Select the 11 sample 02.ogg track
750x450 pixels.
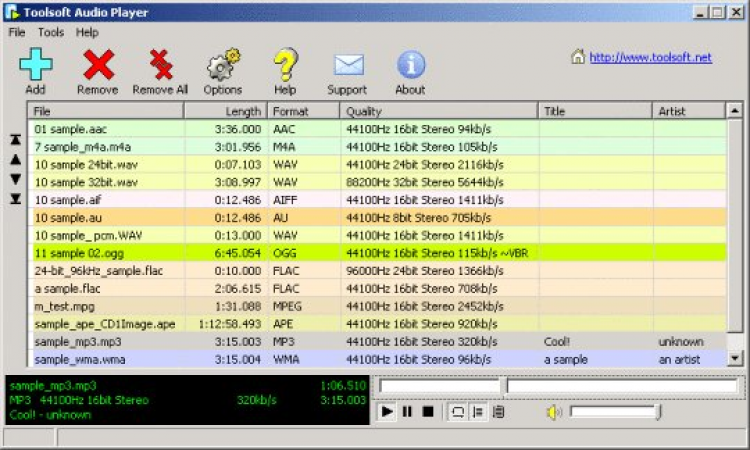tap(120, 253)
